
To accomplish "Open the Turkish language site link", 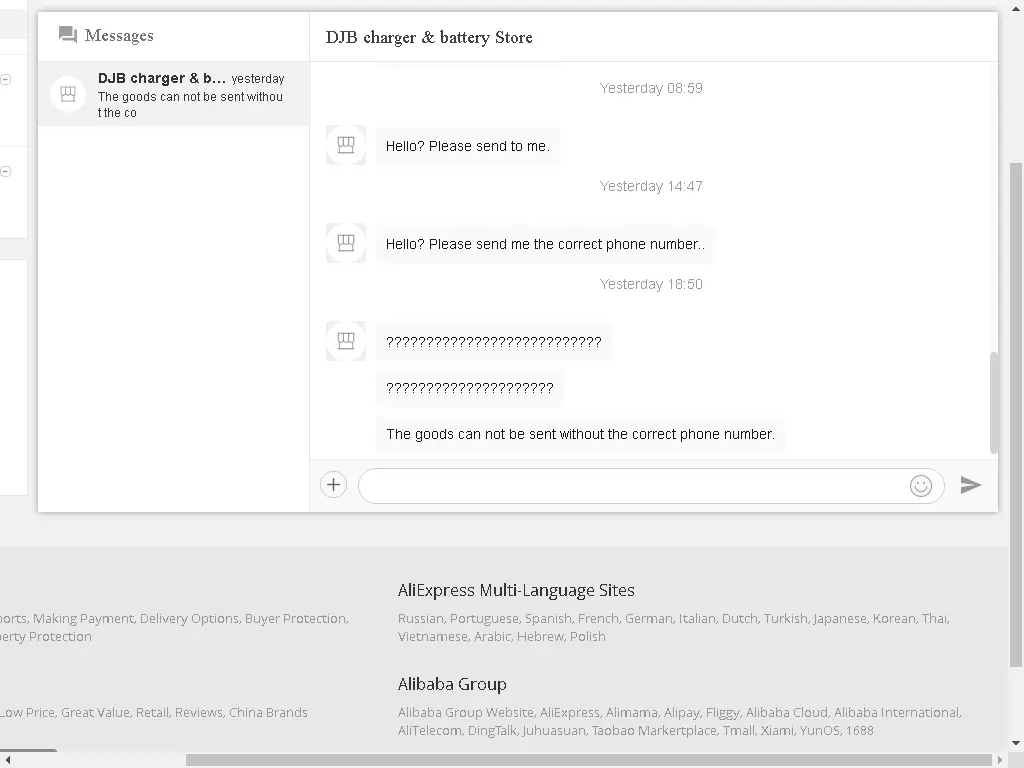I will [786, 618].
